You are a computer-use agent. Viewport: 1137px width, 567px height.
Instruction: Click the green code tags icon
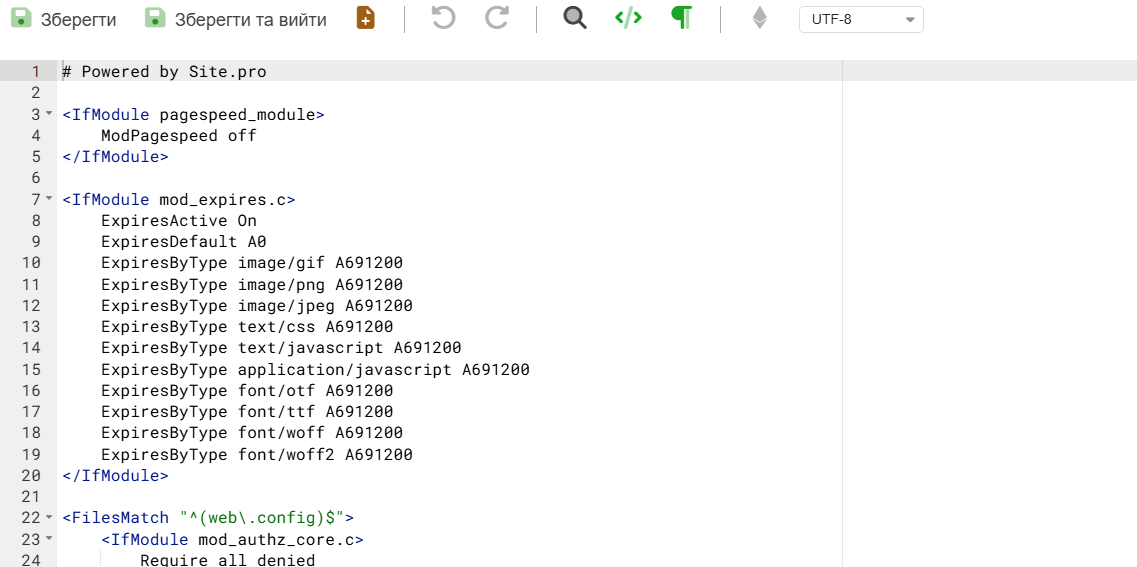pos(628,18)
